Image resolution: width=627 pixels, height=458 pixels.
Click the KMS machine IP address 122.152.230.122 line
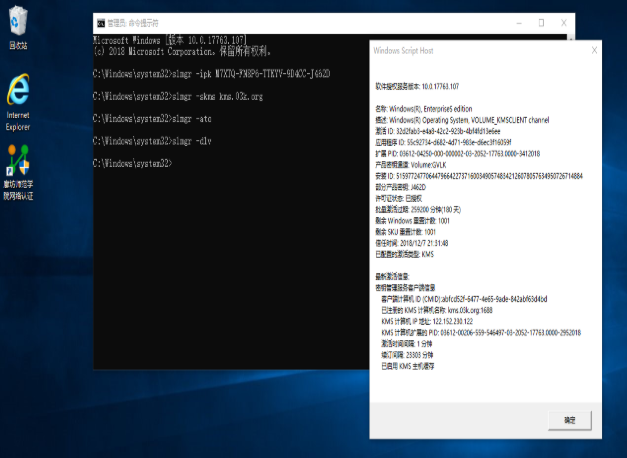pos(427,322)
